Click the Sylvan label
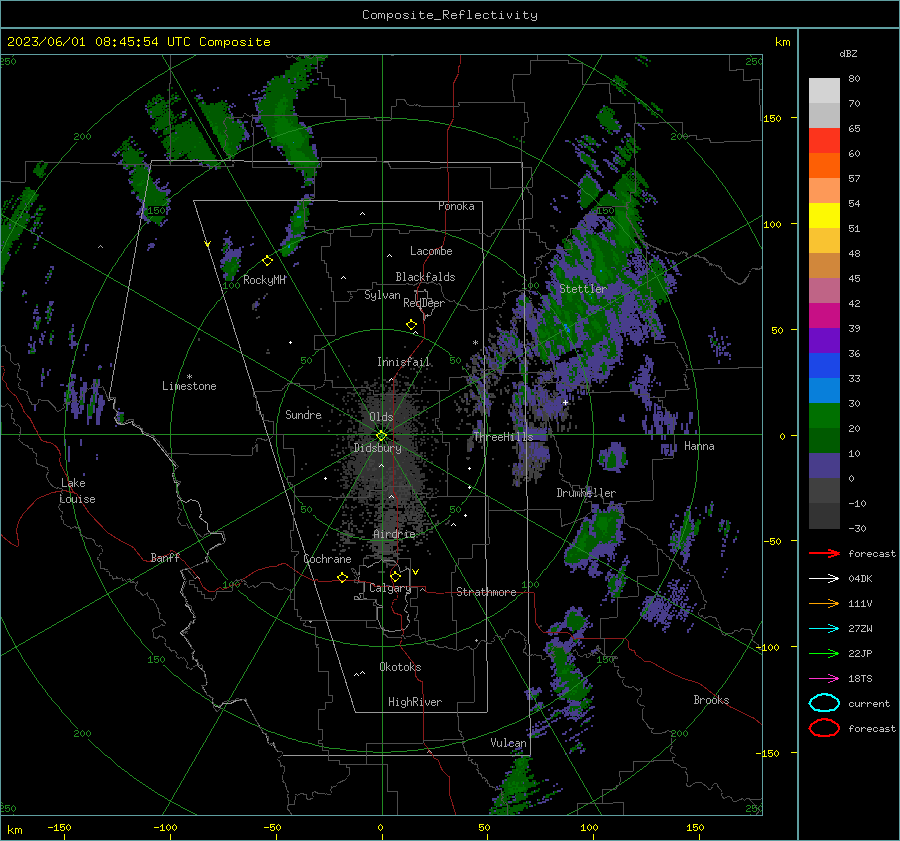900x841 pixels. [x=382, y=295]
